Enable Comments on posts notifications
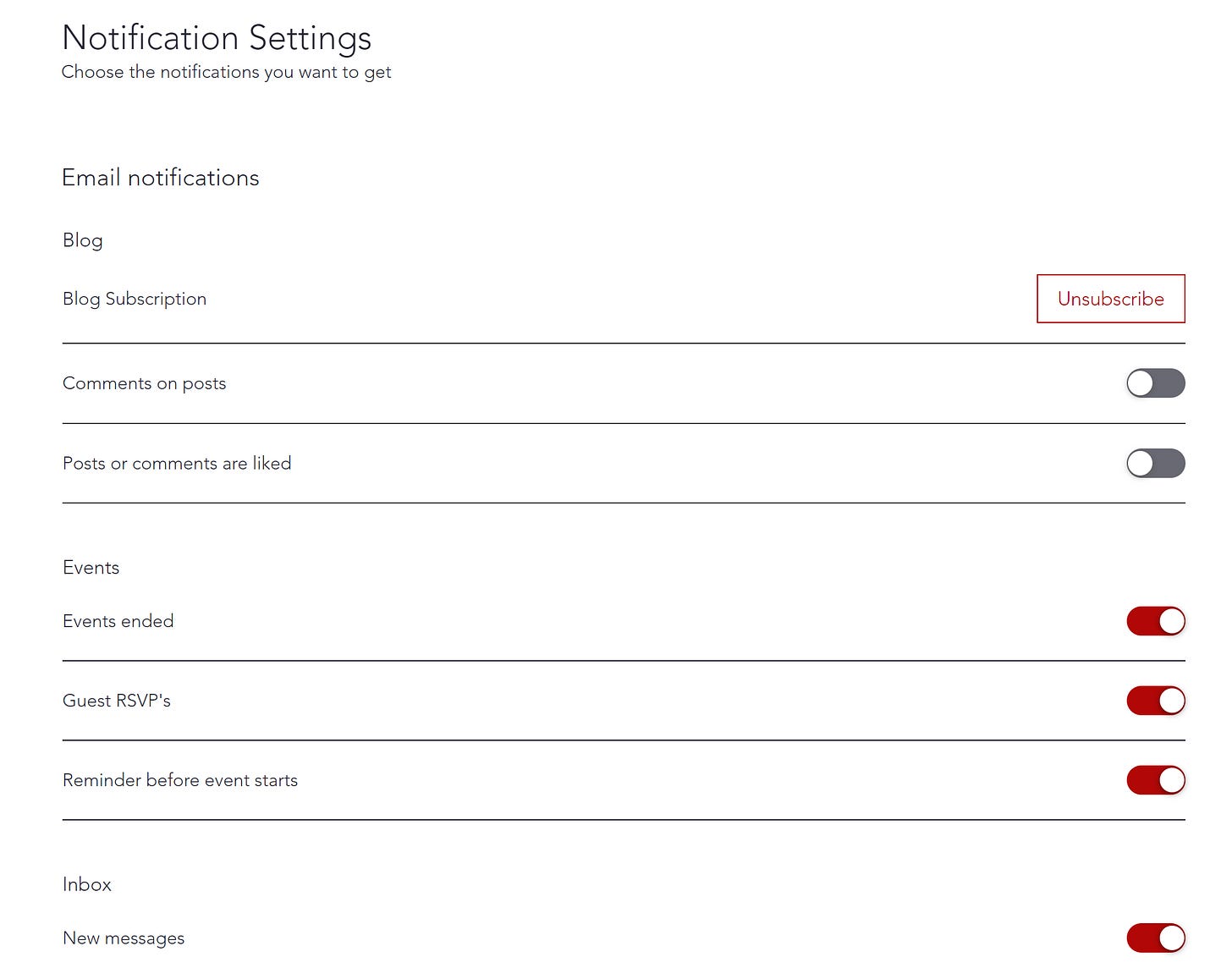This screenshot has height=968, width=1232. (1155, 383)
